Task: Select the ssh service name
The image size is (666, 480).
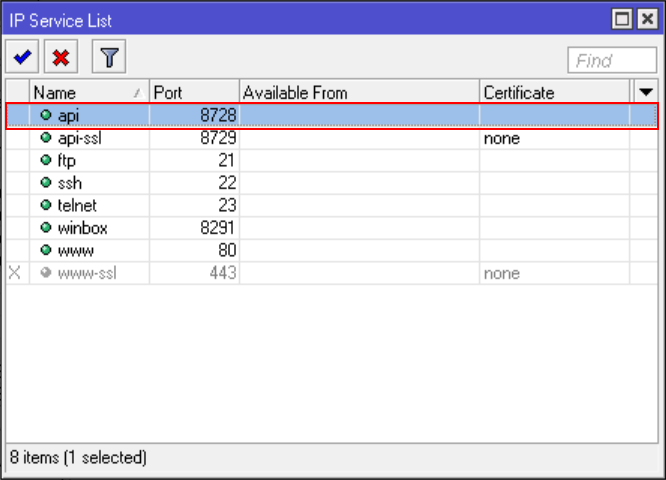Action: (70, 183)
